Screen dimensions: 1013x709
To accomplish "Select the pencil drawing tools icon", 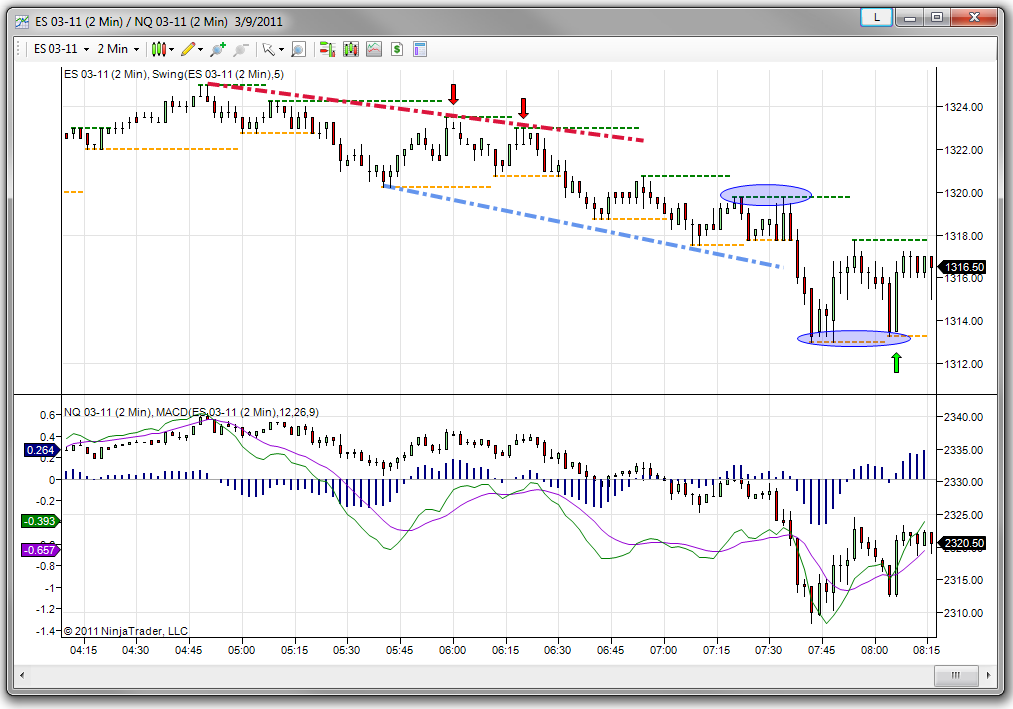I will coord(188,48).
